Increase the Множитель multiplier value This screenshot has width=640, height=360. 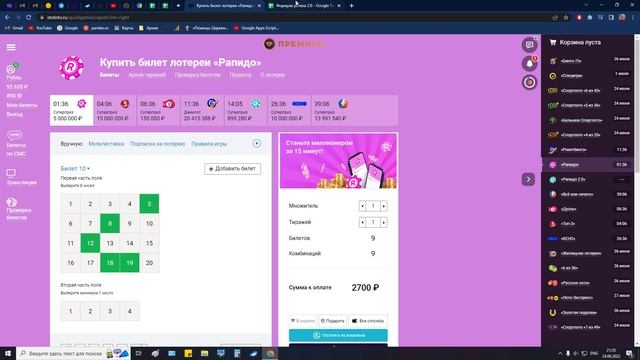click(x=384, y=206)
